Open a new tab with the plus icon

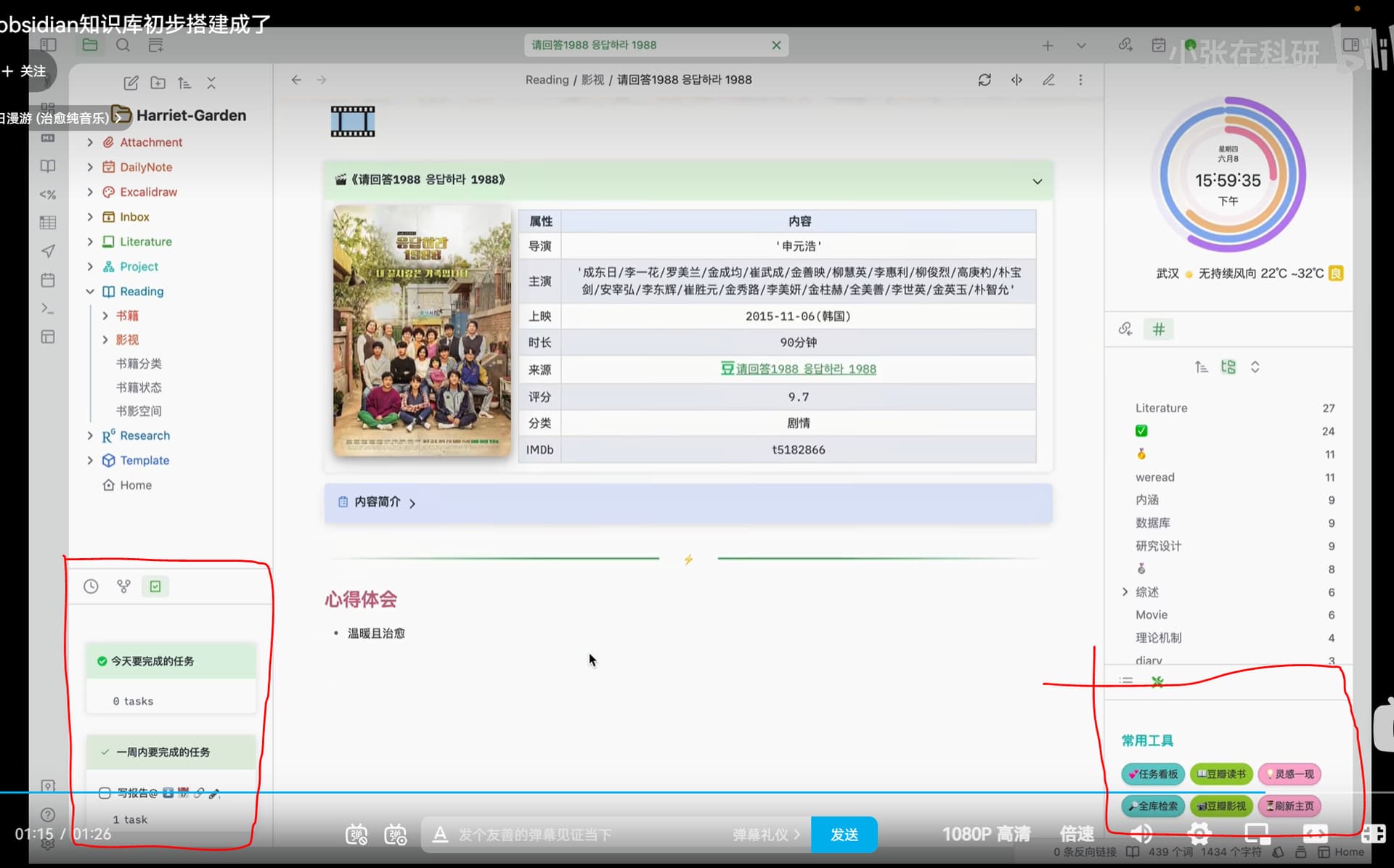pos(1048,46)
